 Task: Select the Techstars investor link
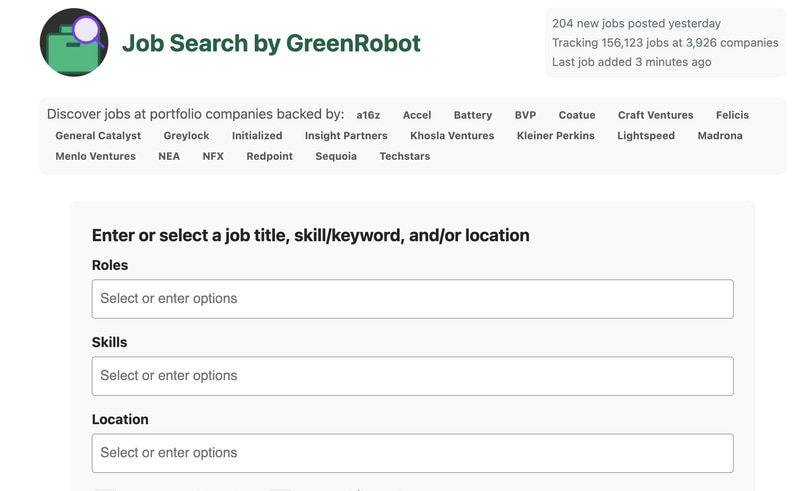[x=404, y=156]
